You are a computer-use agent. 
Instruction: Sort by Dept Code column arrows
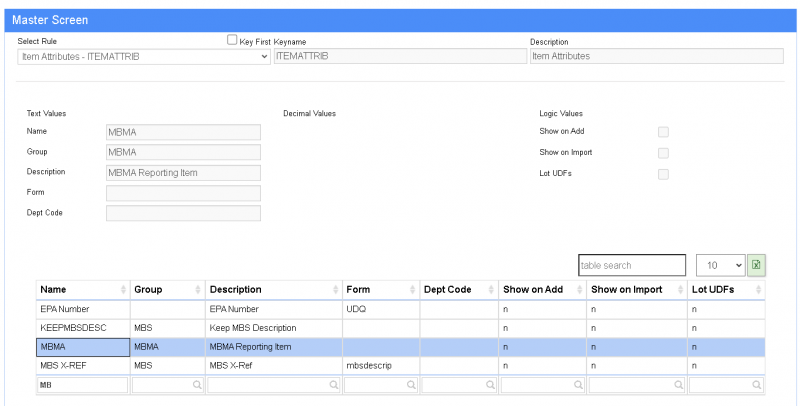click(490, 290)
